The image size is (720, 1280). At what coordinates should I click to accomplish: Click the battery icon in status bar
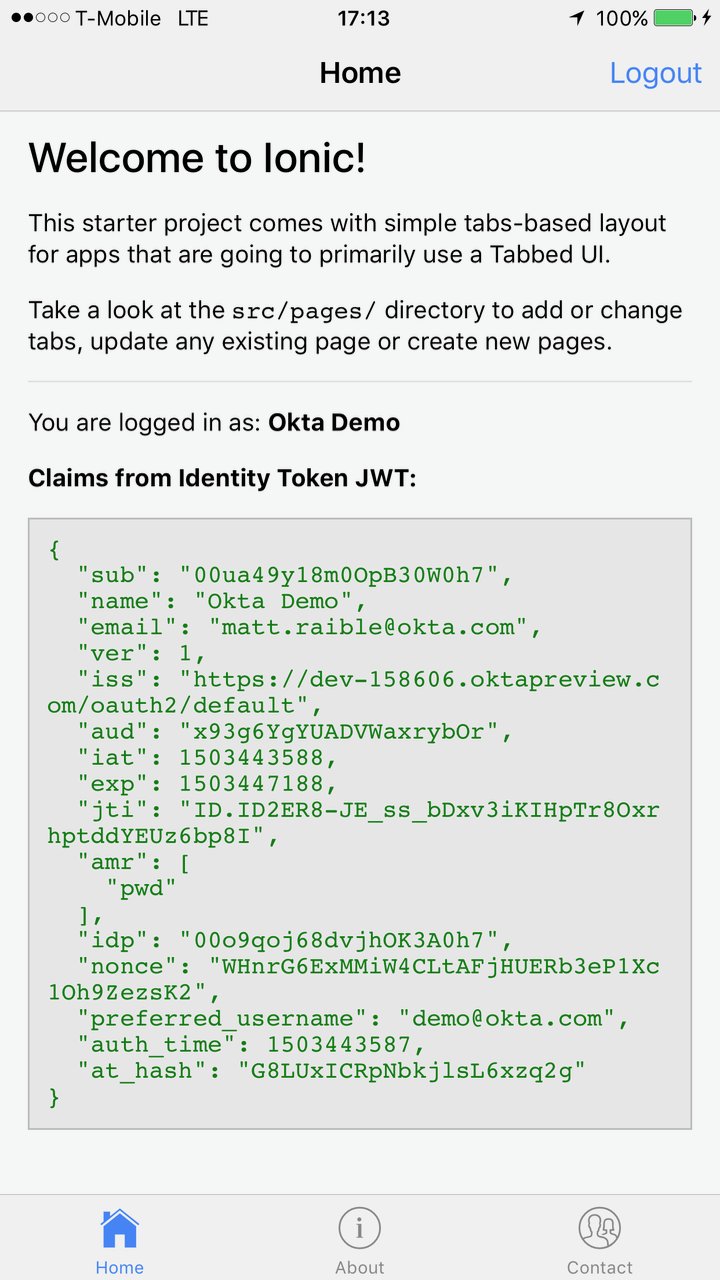coord(677,18)
